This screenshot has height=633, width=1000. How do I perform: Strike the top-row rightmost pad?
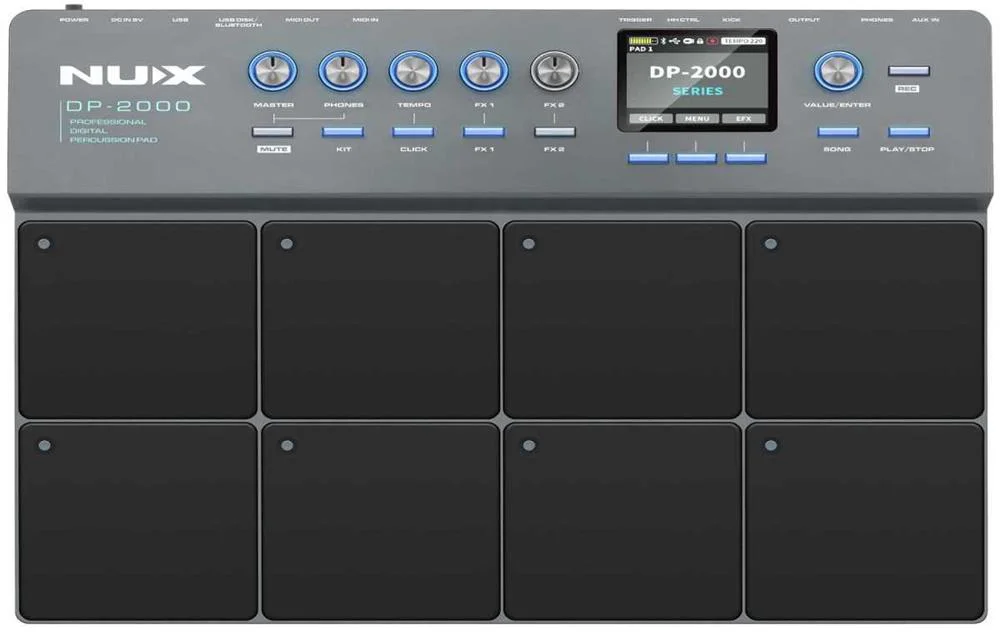(x=865, y=319)
